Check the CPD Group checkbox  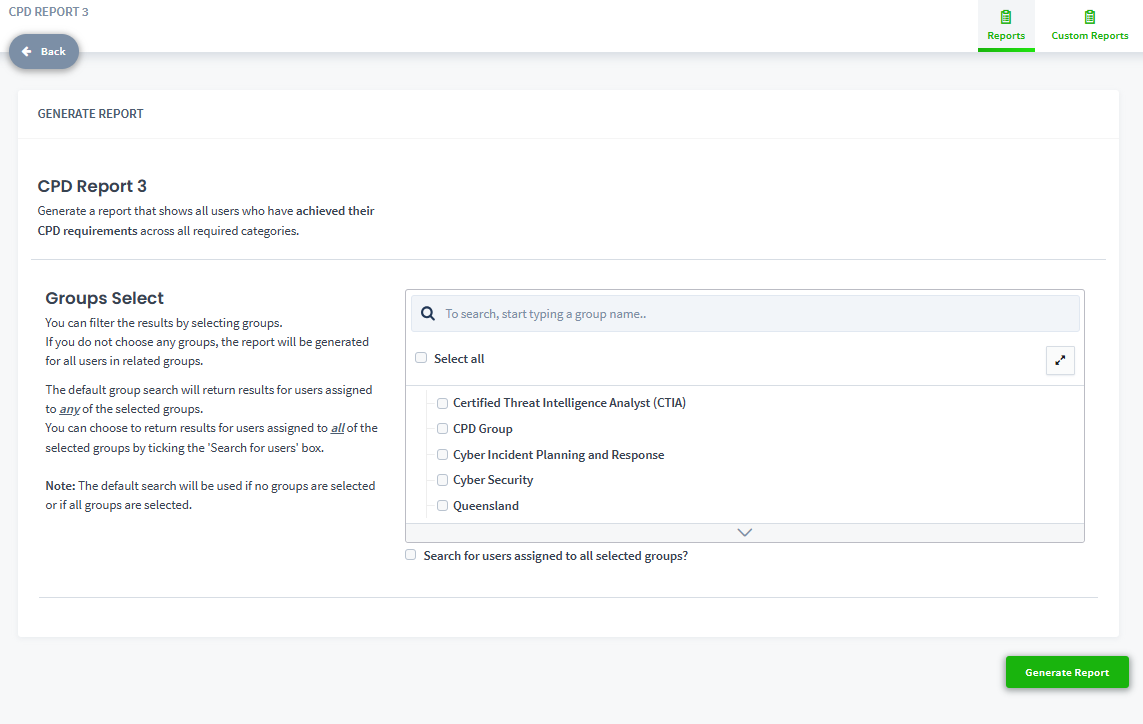442,429
